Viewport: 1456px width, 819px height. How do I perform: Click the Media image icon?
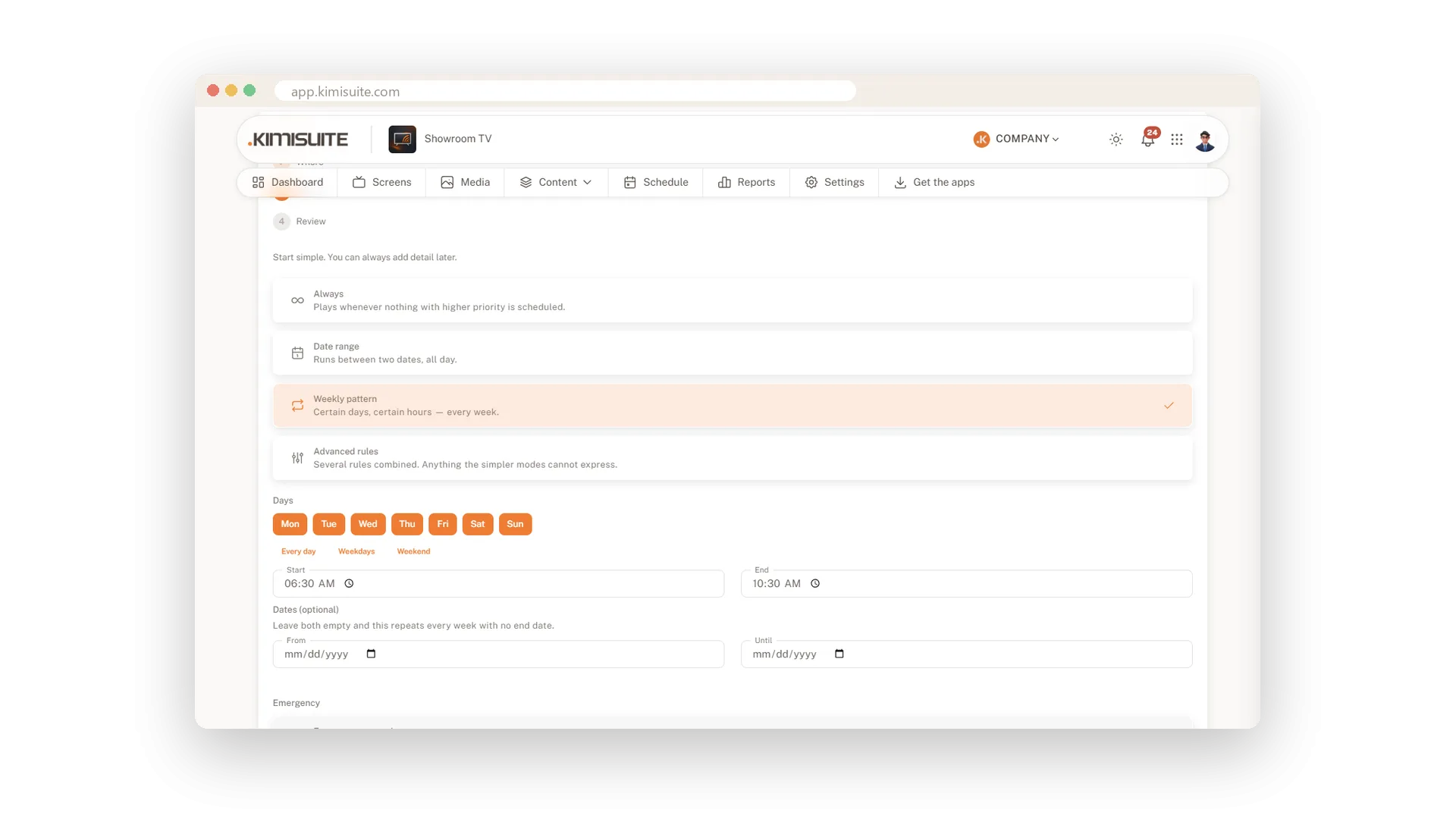[447, 183]
